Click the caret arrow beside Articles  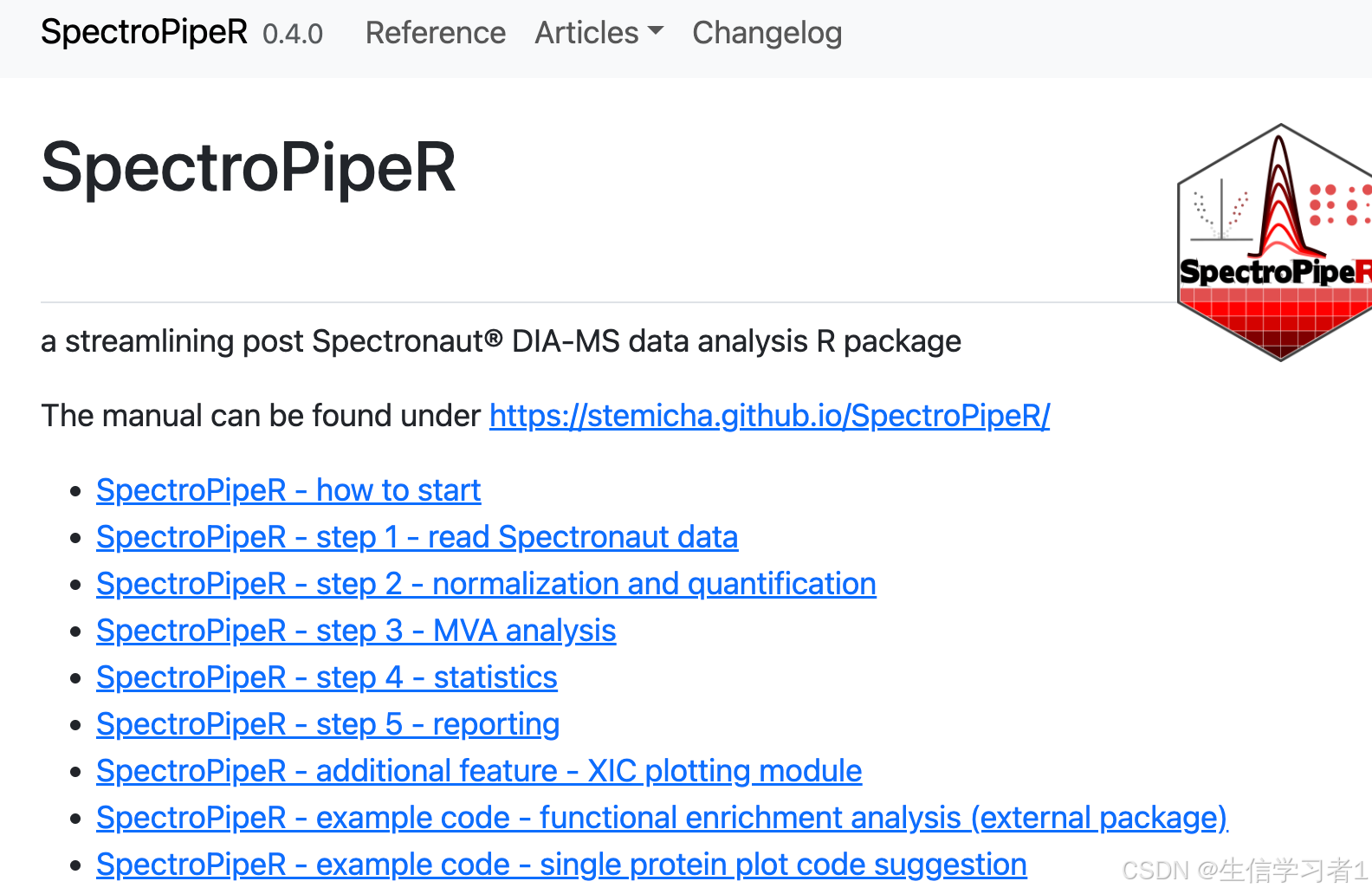click(x=656, y=31)
